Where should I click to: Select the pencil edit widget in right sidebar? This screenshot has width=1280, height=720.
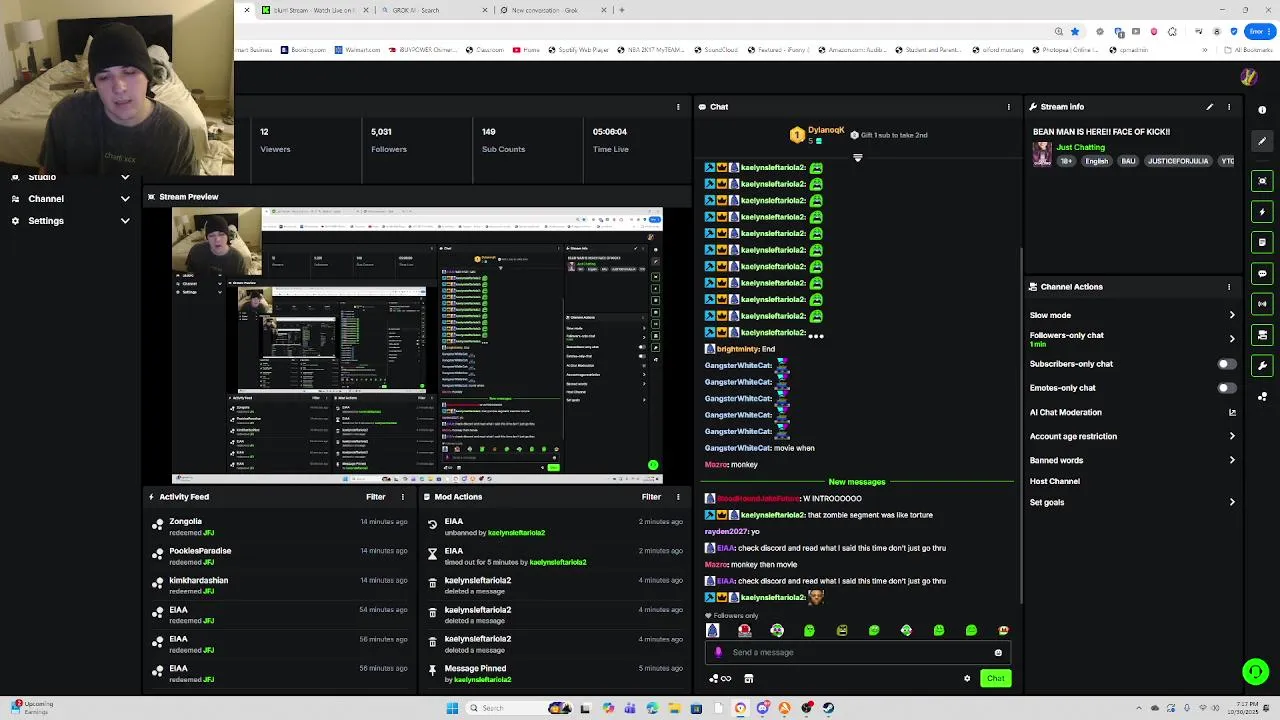[x=1262, y=141]
